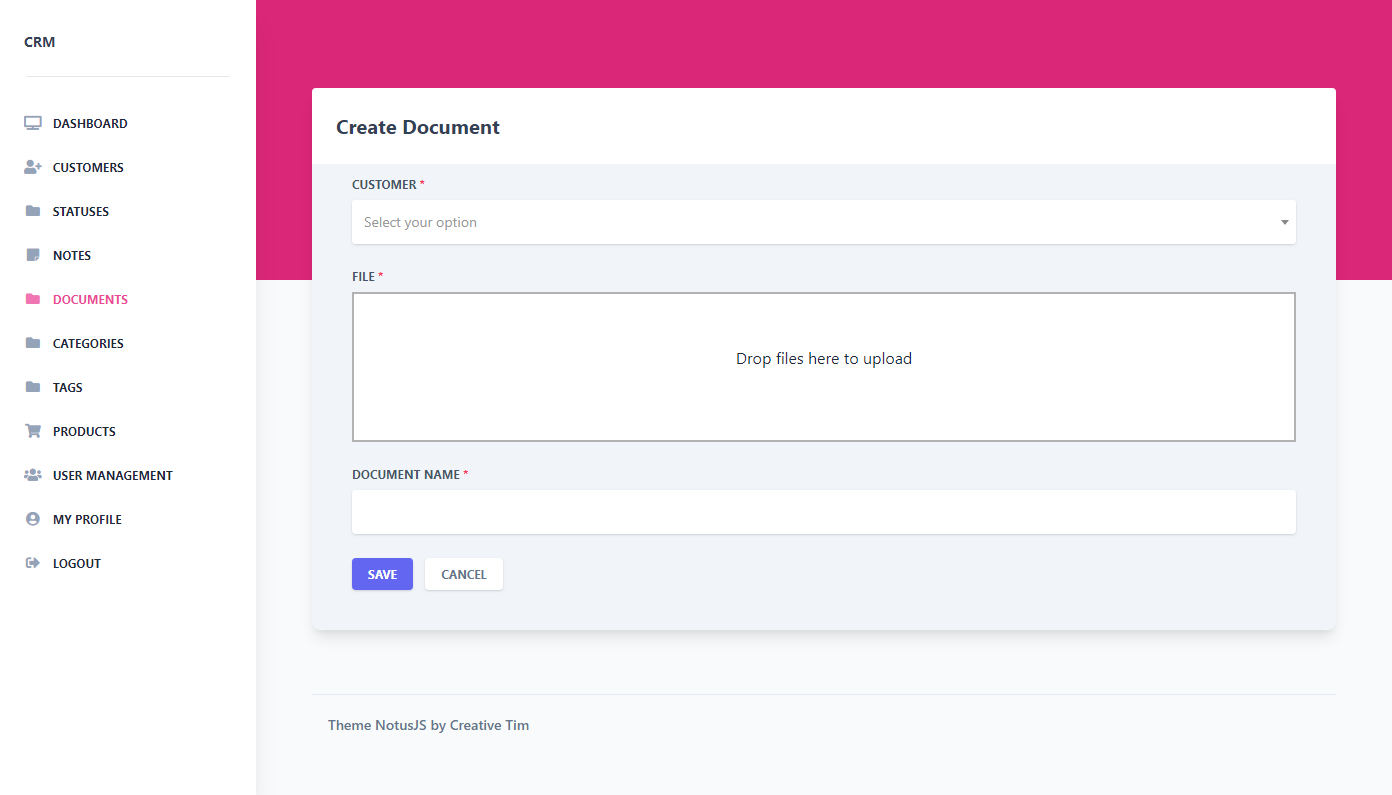The width and height of the screenshot is (1392, 795).
Task: Click the pink Documents folder icon
Action: pos(33,300)
